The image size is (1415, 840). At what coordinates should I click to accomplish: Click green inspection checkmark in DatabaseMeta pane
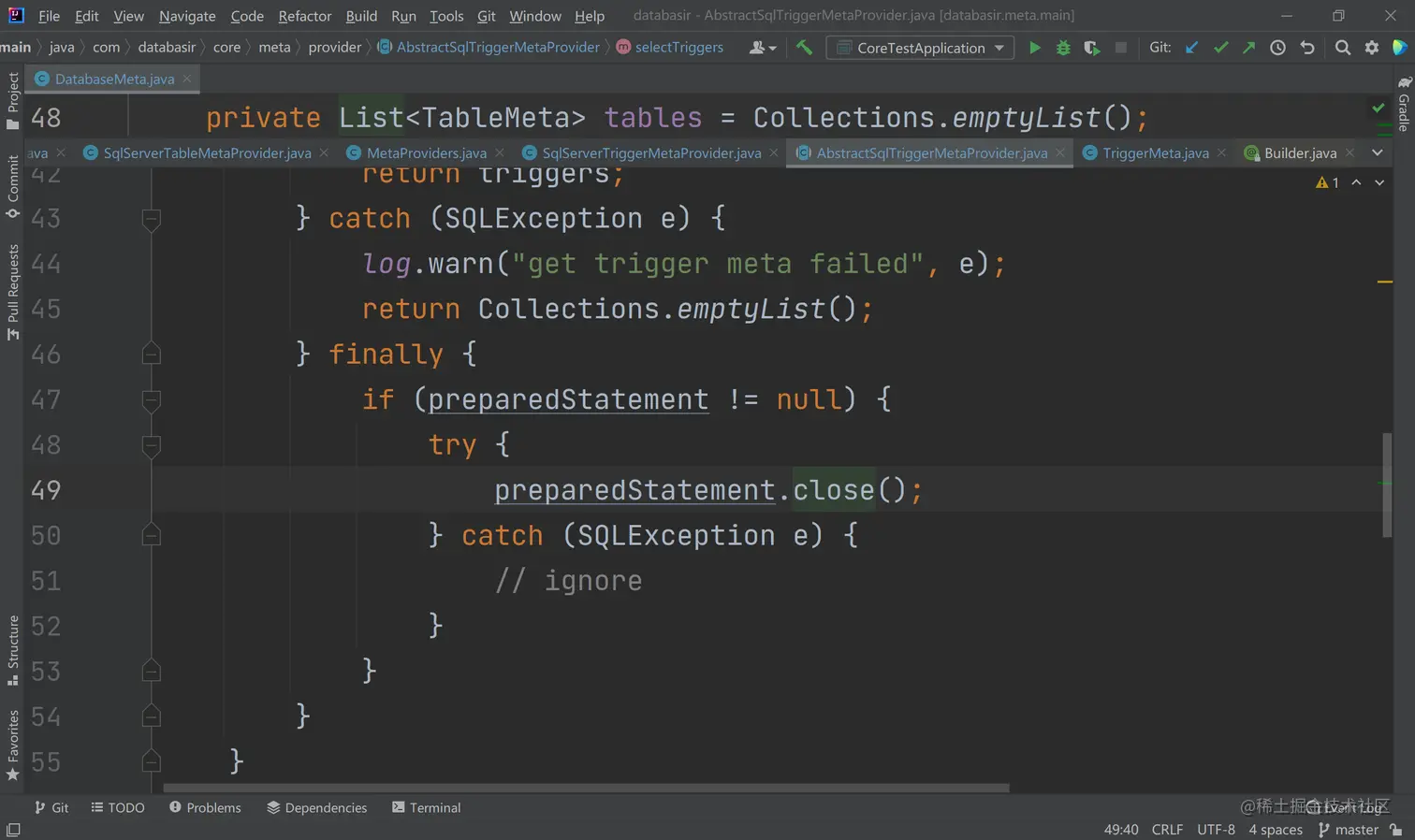coord(1379,109)
